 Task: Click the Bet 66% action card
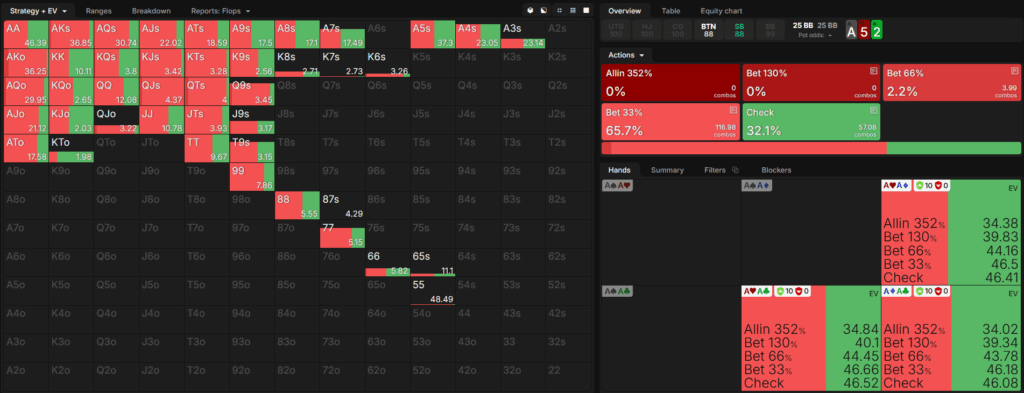tap(952, 82)
